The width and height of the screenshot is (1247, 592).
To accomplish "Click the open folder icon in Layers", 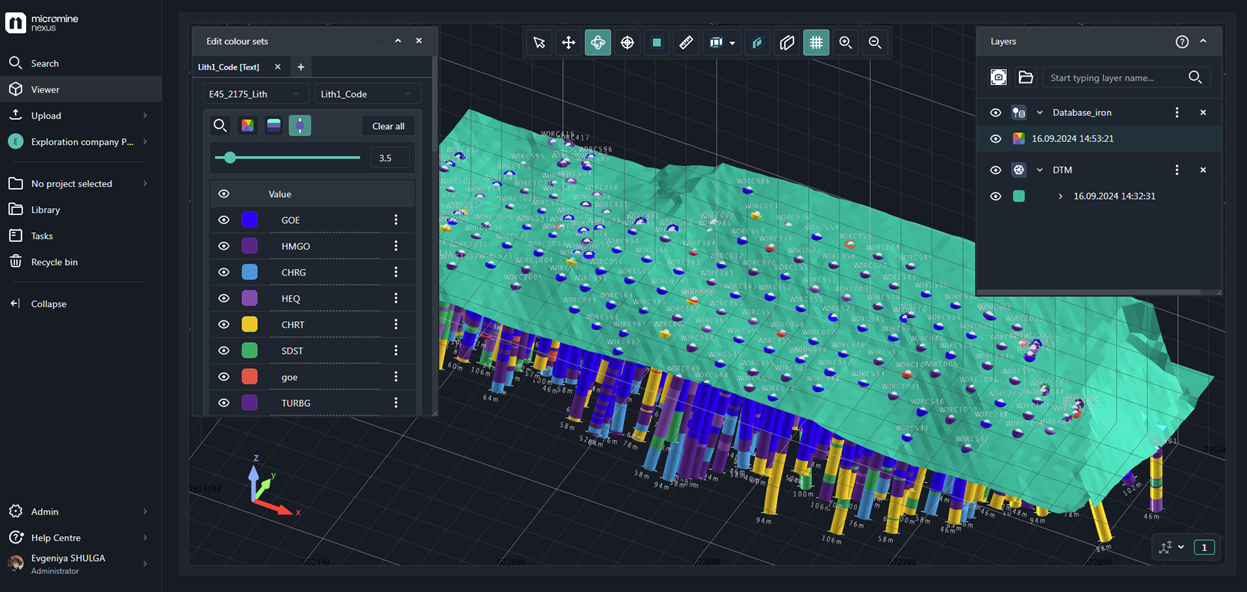I will [x=1026, y=77].
